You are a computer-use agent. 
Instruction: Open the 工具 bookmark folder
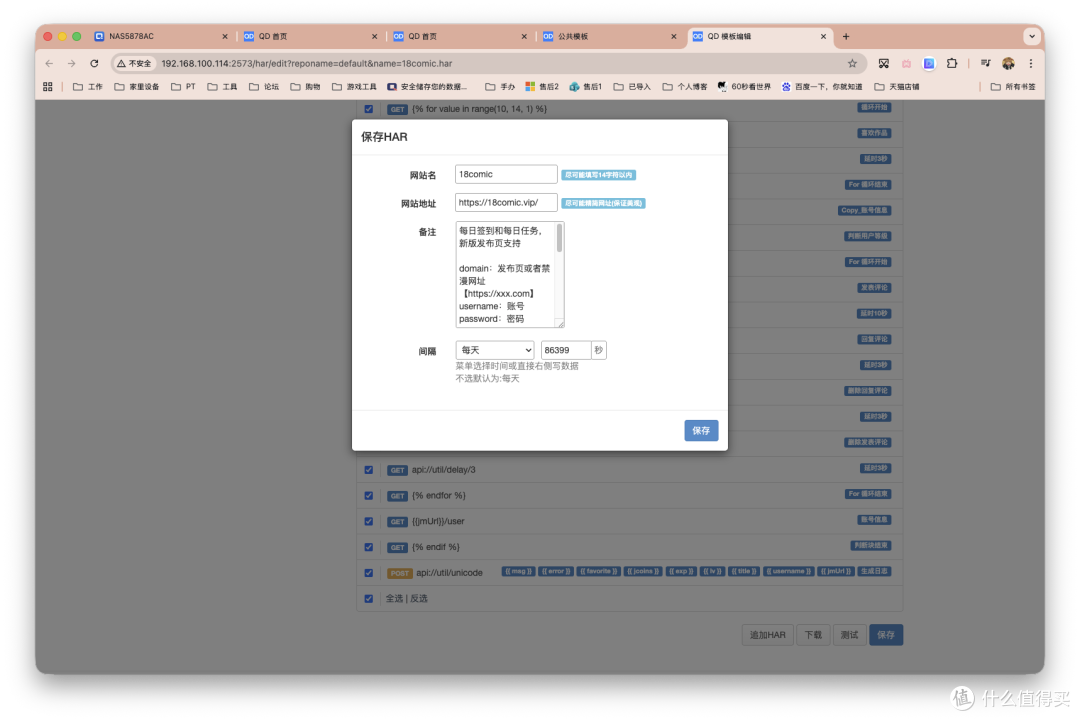coord(222,87)
